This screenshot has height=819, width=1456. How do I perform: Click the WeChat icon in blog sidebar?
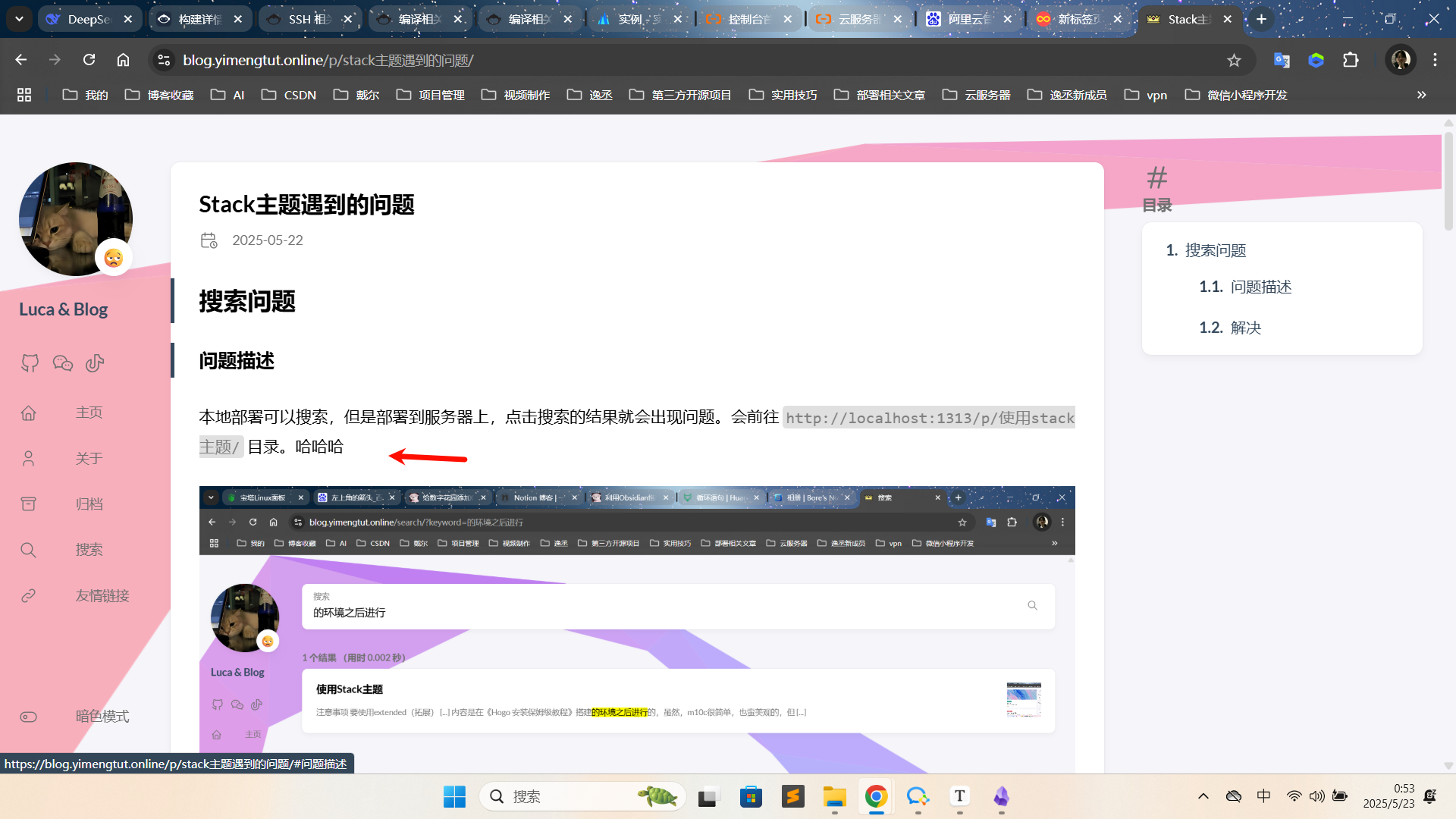[63, 363]
